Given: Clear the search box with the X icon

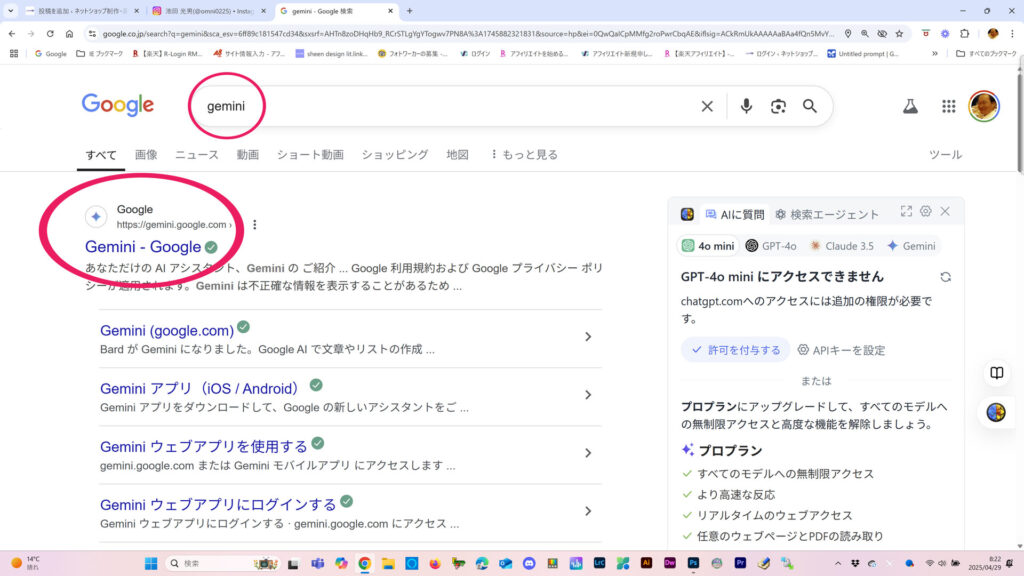Looking at the screenshot, I should tap(707, 106).
